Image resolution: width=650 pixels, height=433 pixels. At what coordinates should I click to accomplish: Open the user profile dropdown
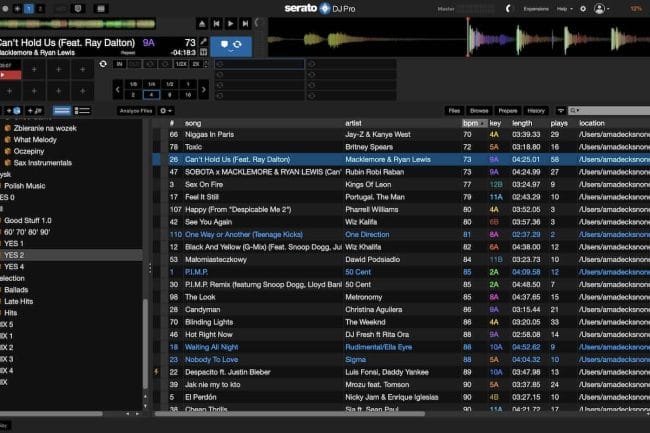(x=601, y=9)
